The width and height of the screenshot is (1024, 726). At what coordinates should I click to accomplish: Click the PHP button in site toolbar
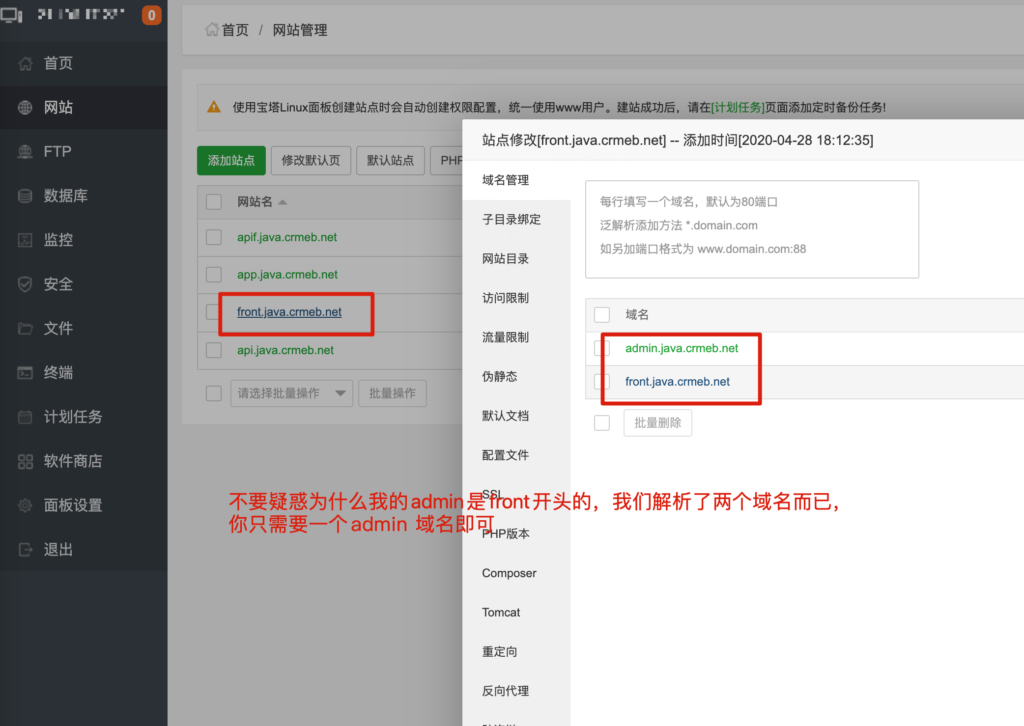tap(447, 160)
